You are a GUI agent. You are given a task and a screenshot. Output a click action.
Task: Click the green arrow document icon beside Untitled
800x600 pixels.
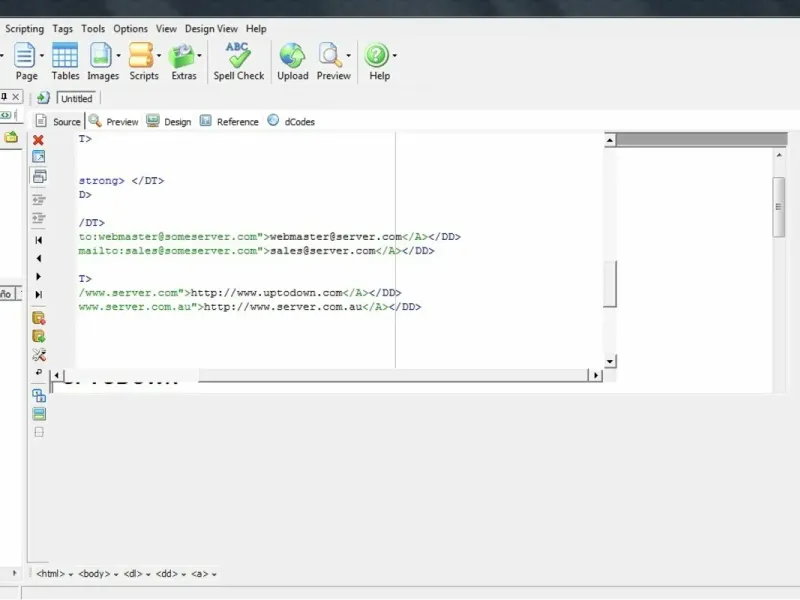pyautogui.click(x=43, y=98)
